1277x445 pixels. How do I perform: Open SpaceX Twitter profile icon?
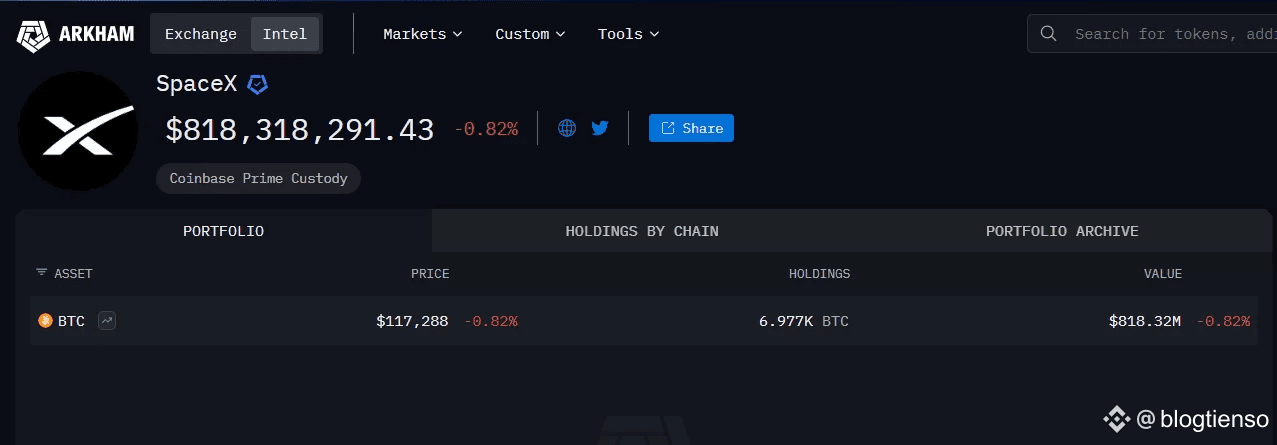[600, 128]
